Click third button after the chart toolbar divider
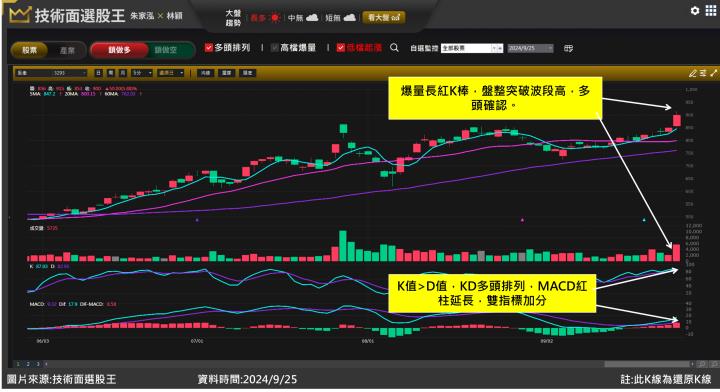720x392 pixels. tap(248, 73)
